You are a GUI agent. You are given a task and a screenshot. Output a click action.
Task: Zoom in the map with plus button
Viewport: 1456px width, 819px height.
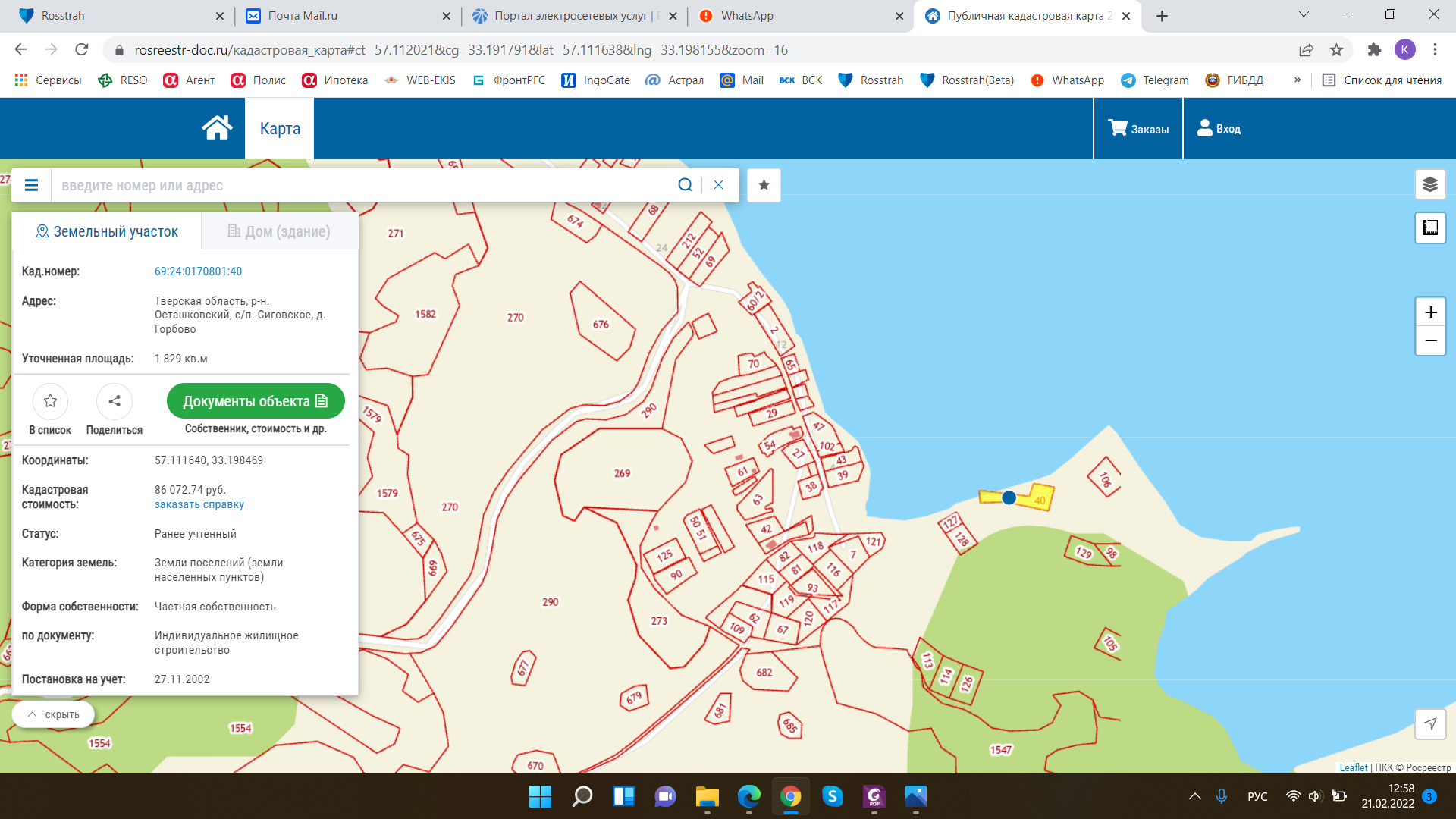pyautogui.click(x=1430, y=312)
